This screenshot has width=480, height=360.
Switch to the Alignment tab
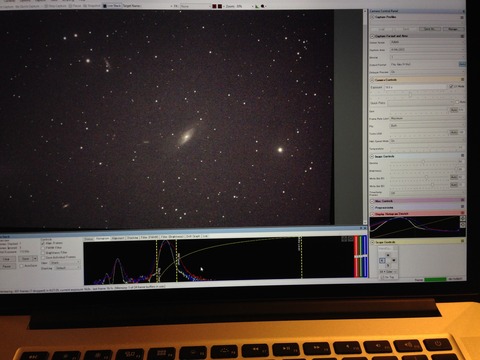click(x=118, y=238)
